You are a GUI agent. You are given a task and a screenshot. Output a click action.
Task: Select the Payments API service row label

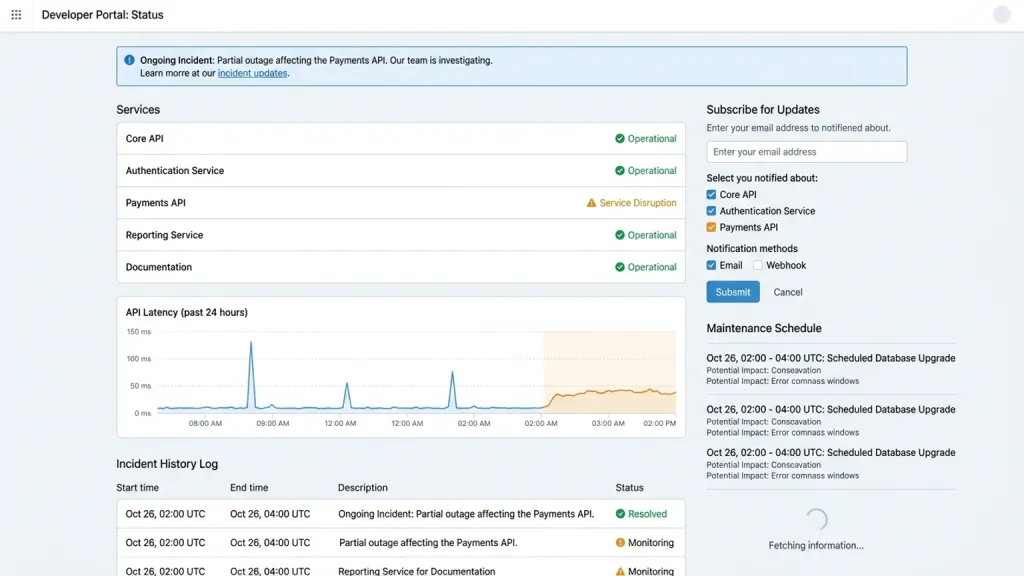point(155,202)
